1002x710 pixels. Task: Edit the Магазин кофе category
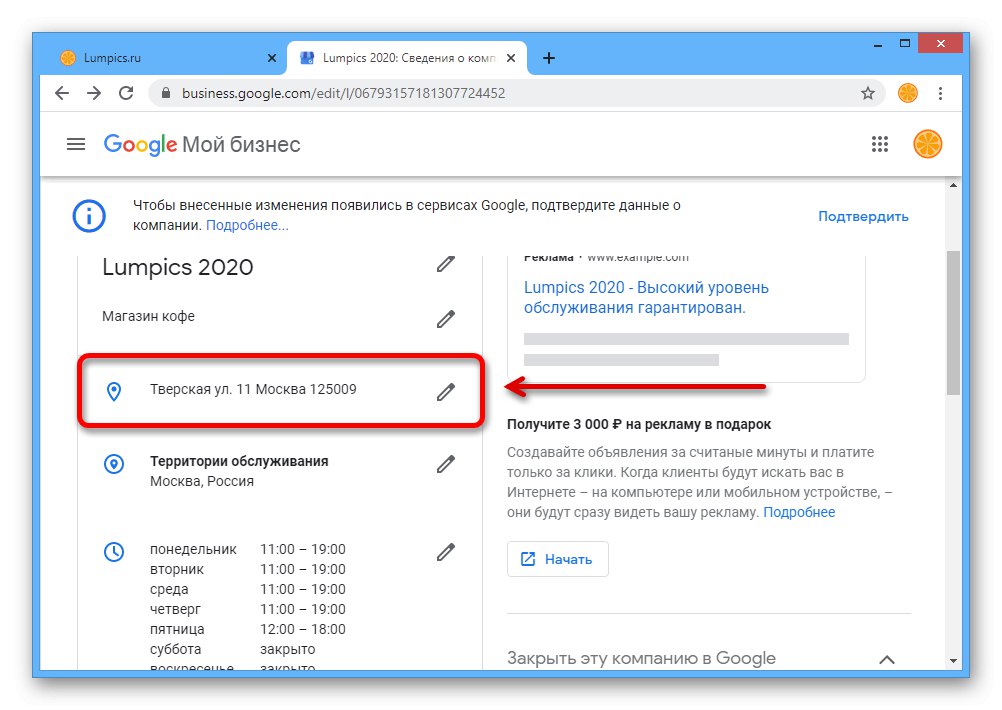446,319
